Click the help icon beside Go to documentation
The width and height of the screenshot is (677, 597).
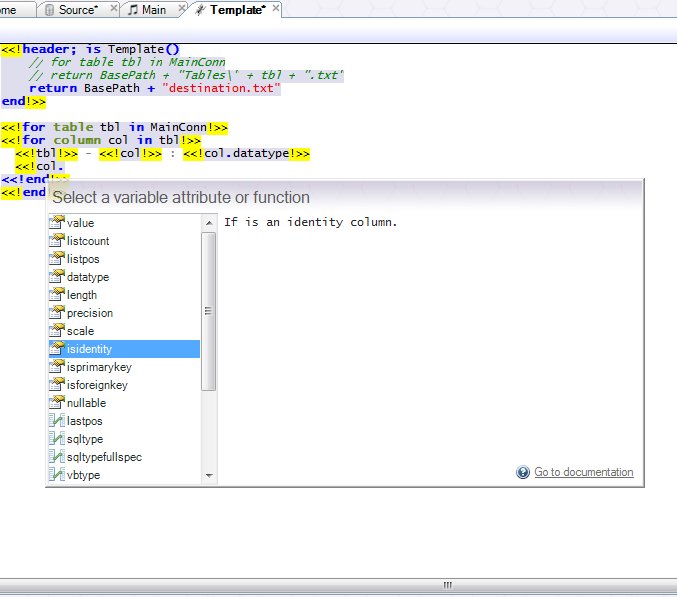coord(523,472)
